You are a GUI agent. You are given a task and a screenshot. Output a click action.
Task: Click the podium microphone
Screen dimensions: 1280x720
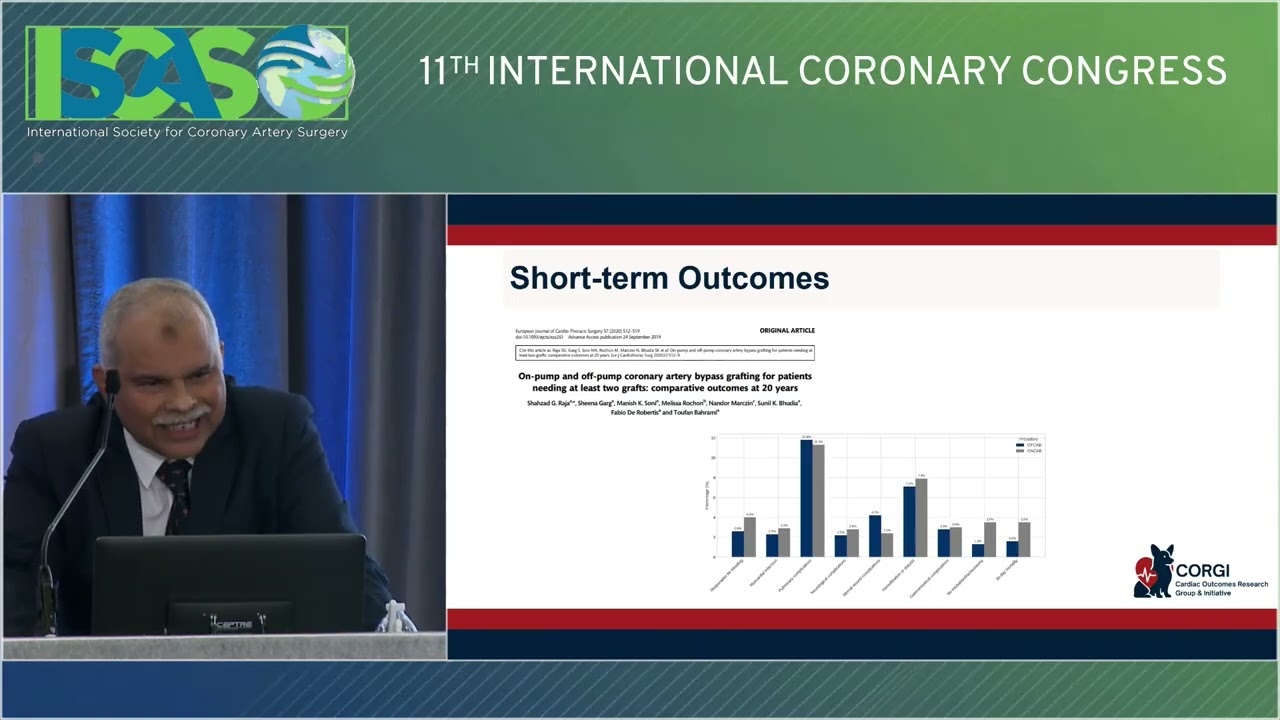112,382
